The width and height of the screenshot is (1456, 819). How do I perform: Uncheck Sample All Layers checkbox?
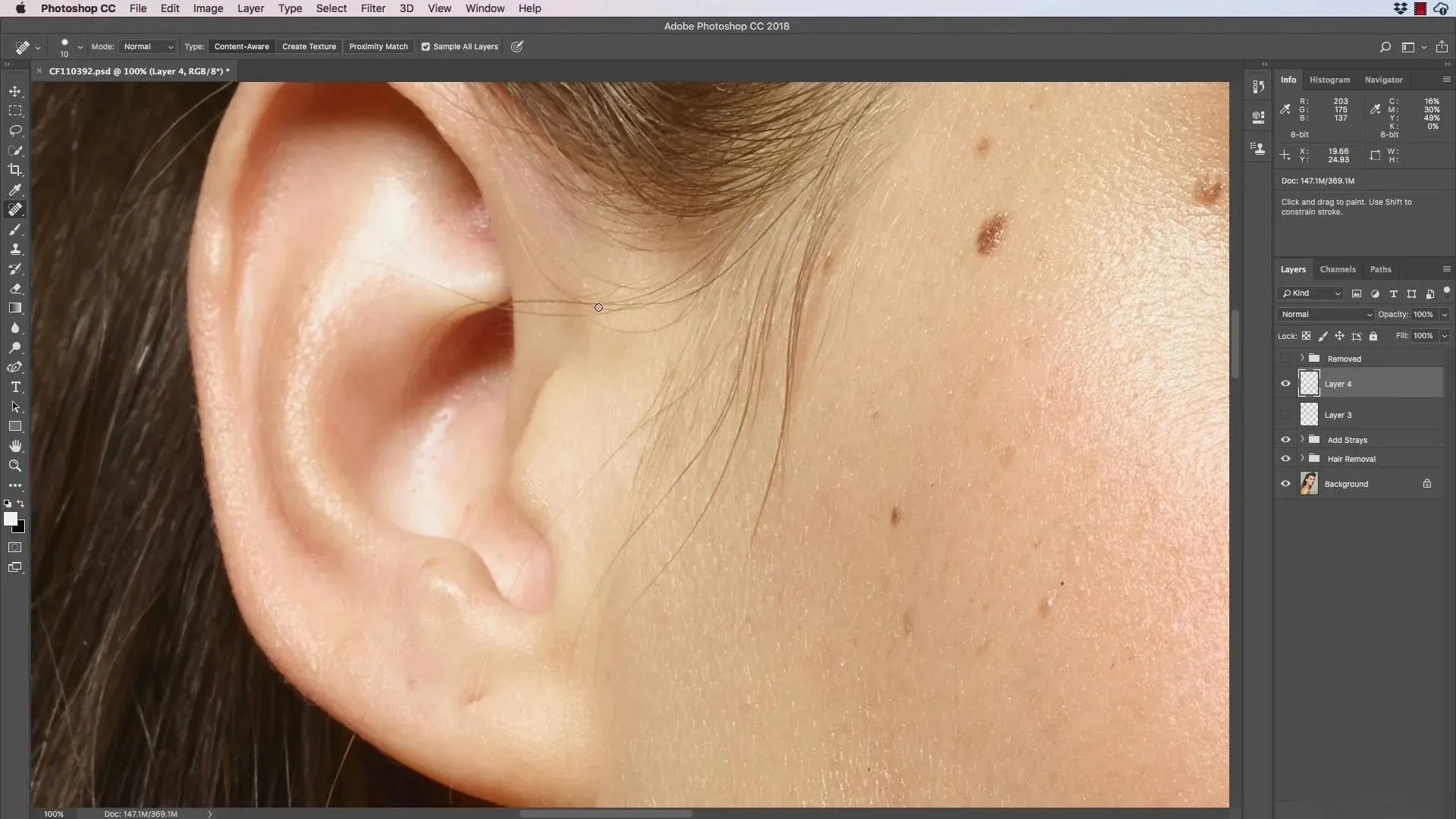point(425,46)
